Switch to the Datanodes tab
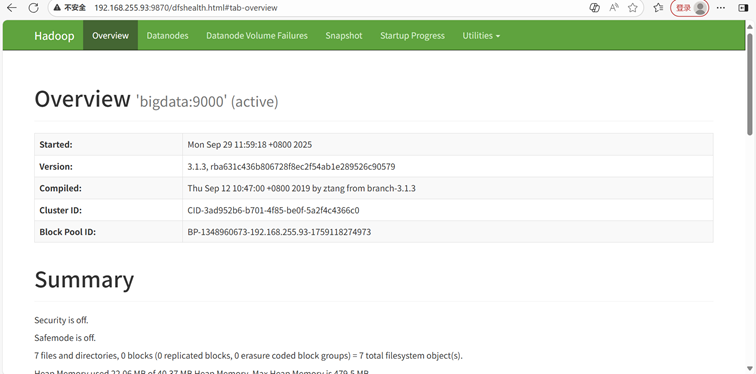Image resolution: width=756 pixels, height=374 pixels. tap(167, 36)
